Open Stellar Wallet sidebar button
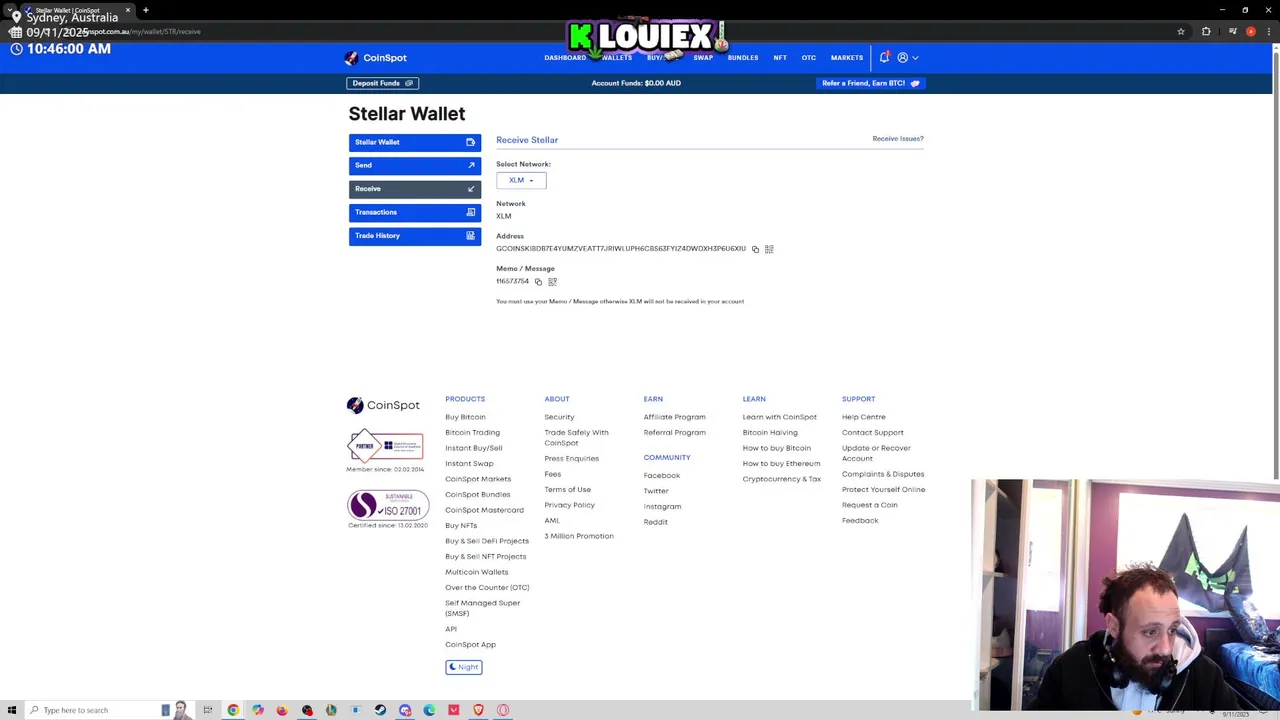 (x=414, y=142)
